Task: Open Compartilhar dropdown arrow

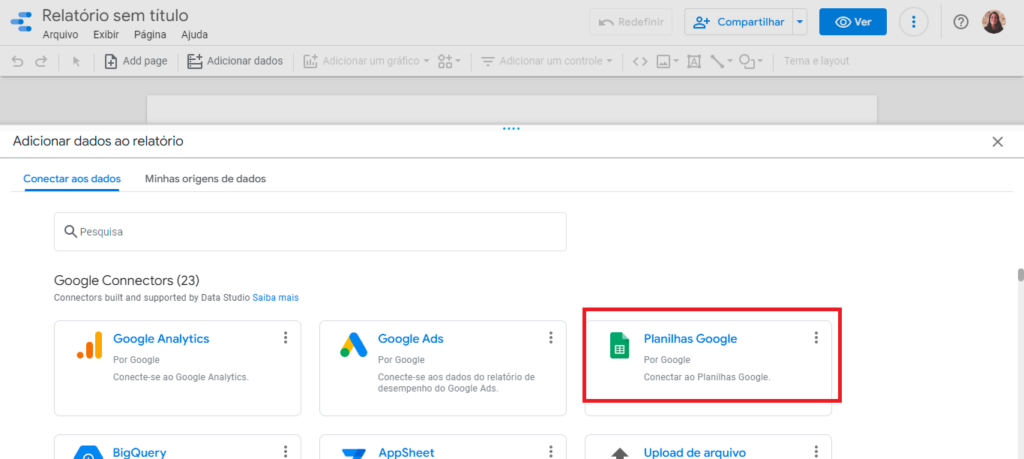Action: 800,22
